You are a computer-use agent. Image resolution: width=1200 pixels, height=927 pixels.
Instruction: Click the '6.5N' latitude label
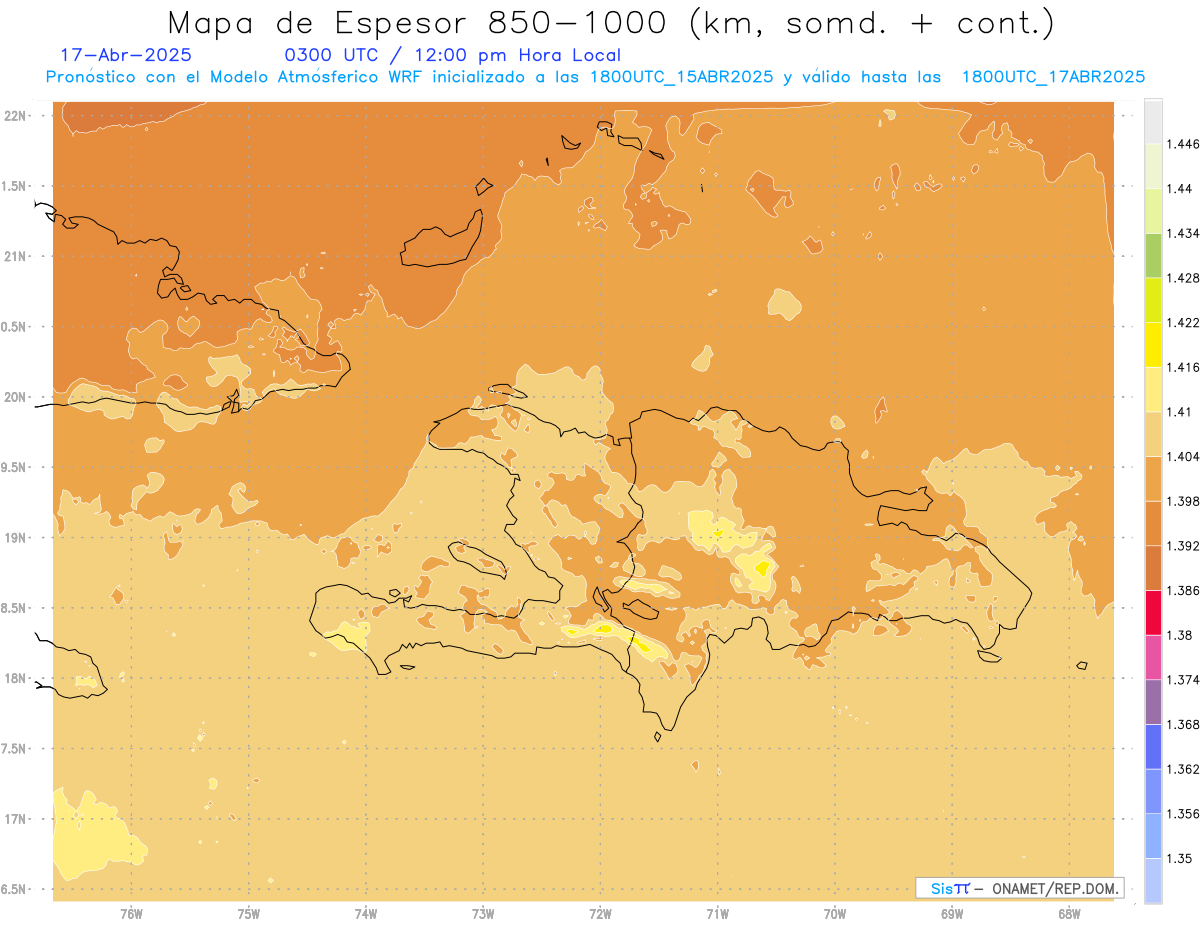15,889
